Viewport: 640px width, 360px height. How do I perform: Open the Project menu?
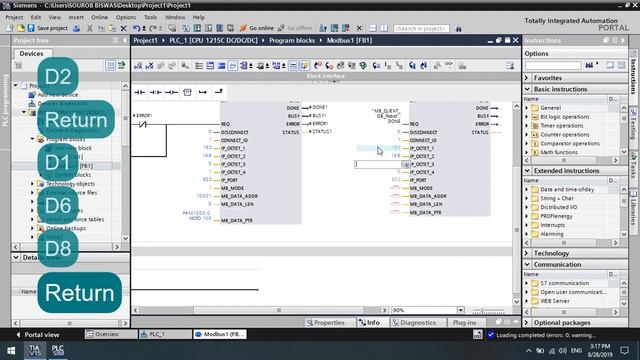(x=14, y=17)
